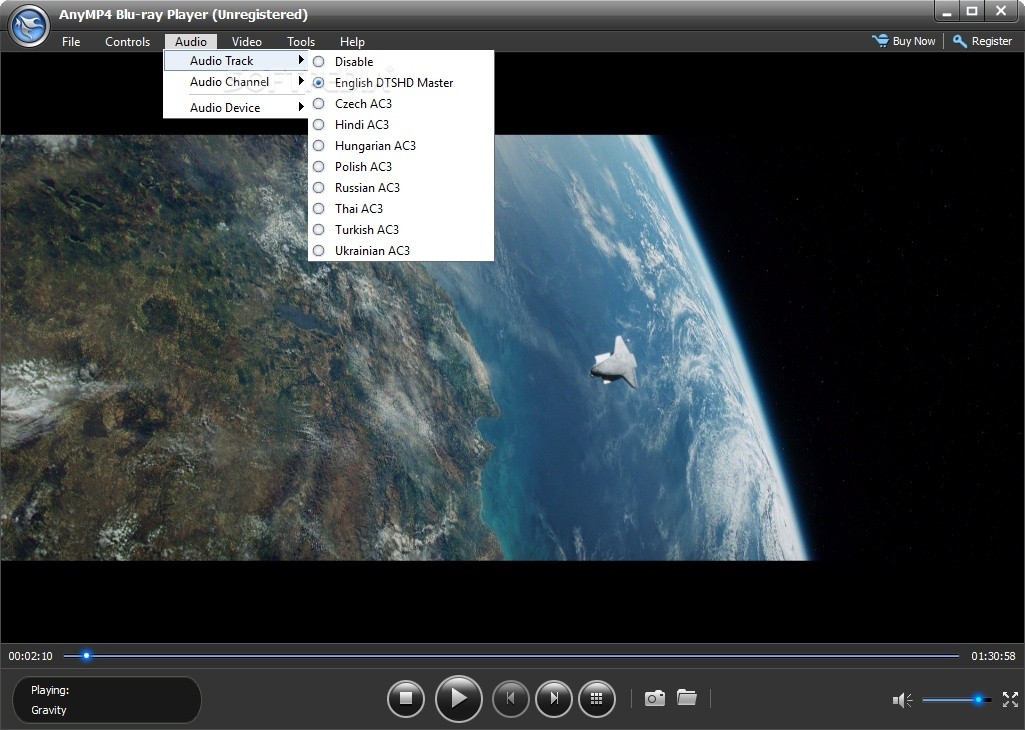Seek by clicking the timeline progress bar
The image size is (1025, 730).
coord(511,655)
